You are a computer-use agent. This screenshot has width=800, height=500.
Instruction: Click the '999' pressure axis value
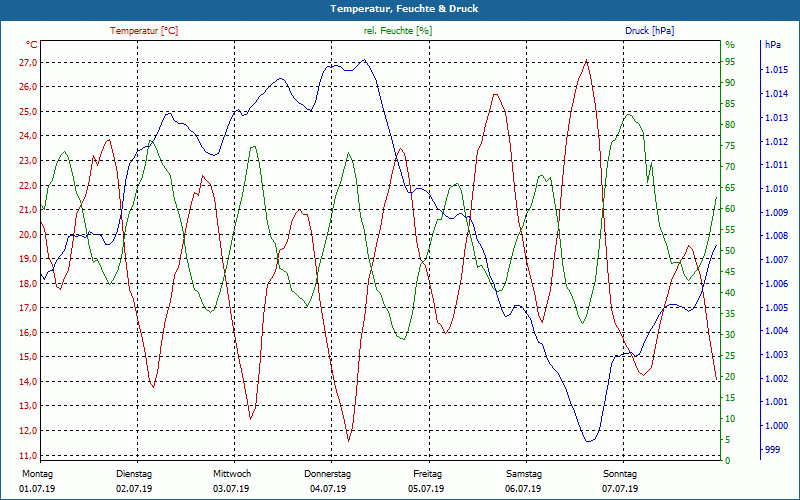point(772,449)
